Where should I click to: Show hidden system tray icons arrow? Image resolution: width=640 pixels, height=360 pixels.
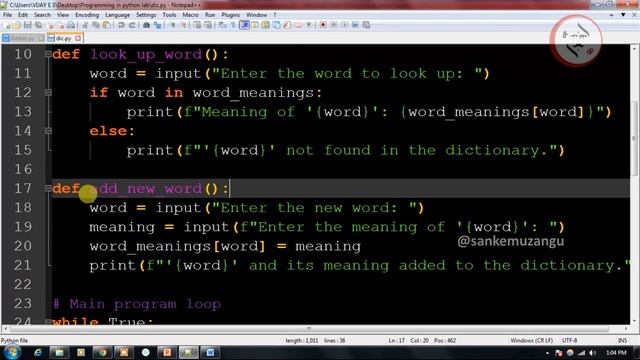coord(547,353)
